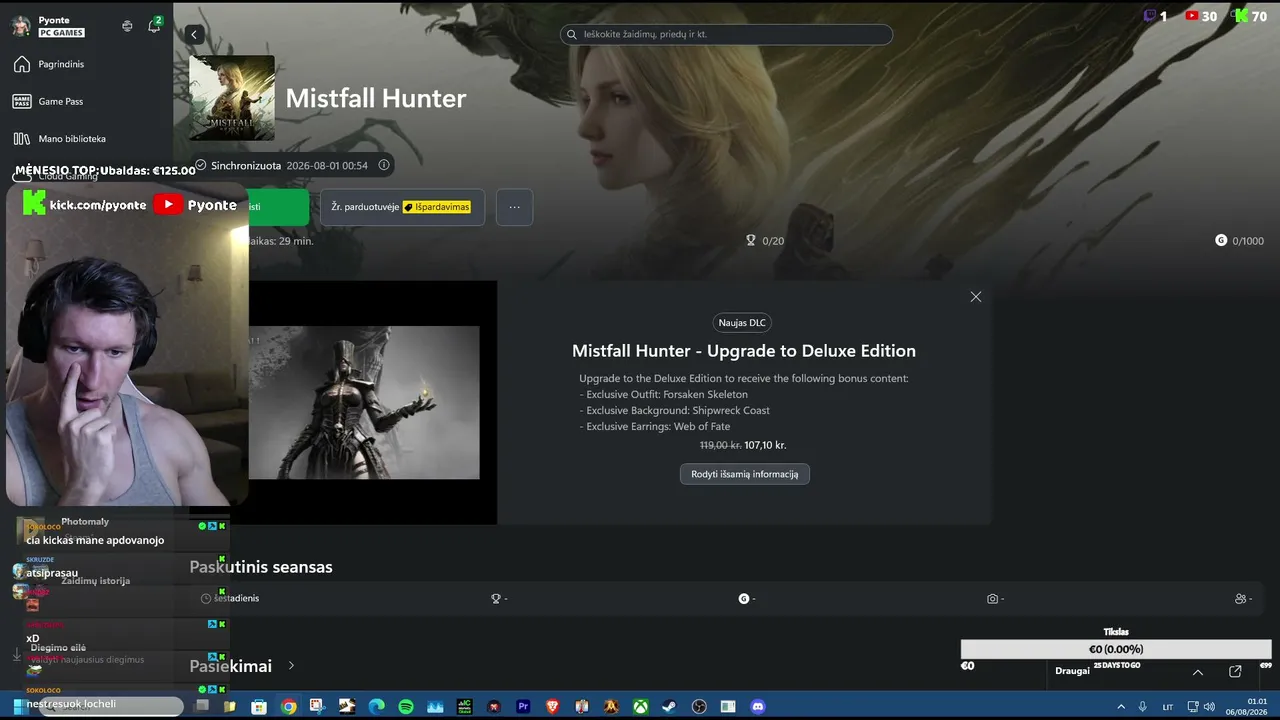This screenshot has width=1280, height=720.
Task: Click the friends icon in last session row
Action: click(1241, 599)
